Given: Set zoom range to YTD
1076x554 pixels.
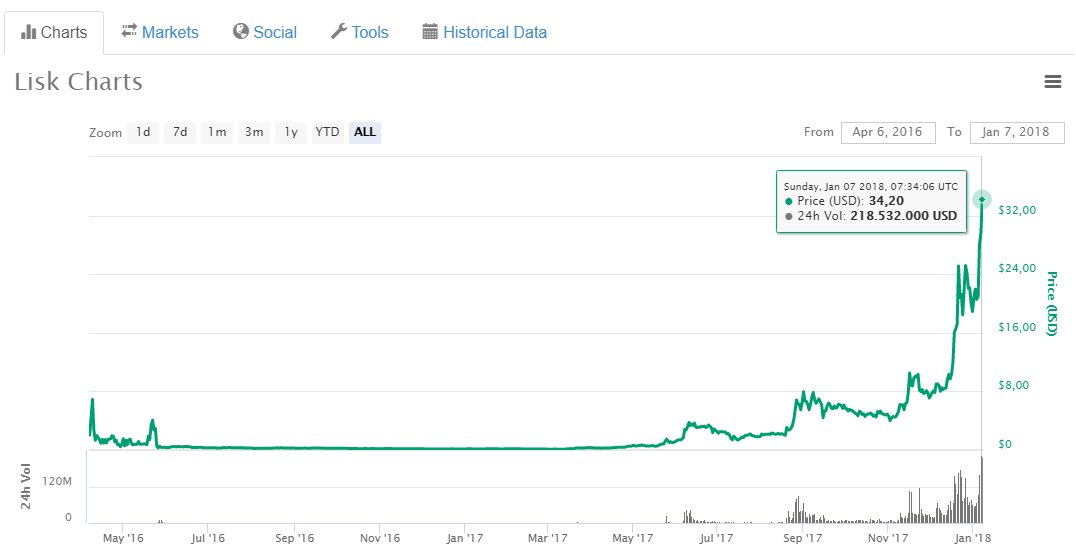Looking at the screenshot, I should (x=327, y=132).
